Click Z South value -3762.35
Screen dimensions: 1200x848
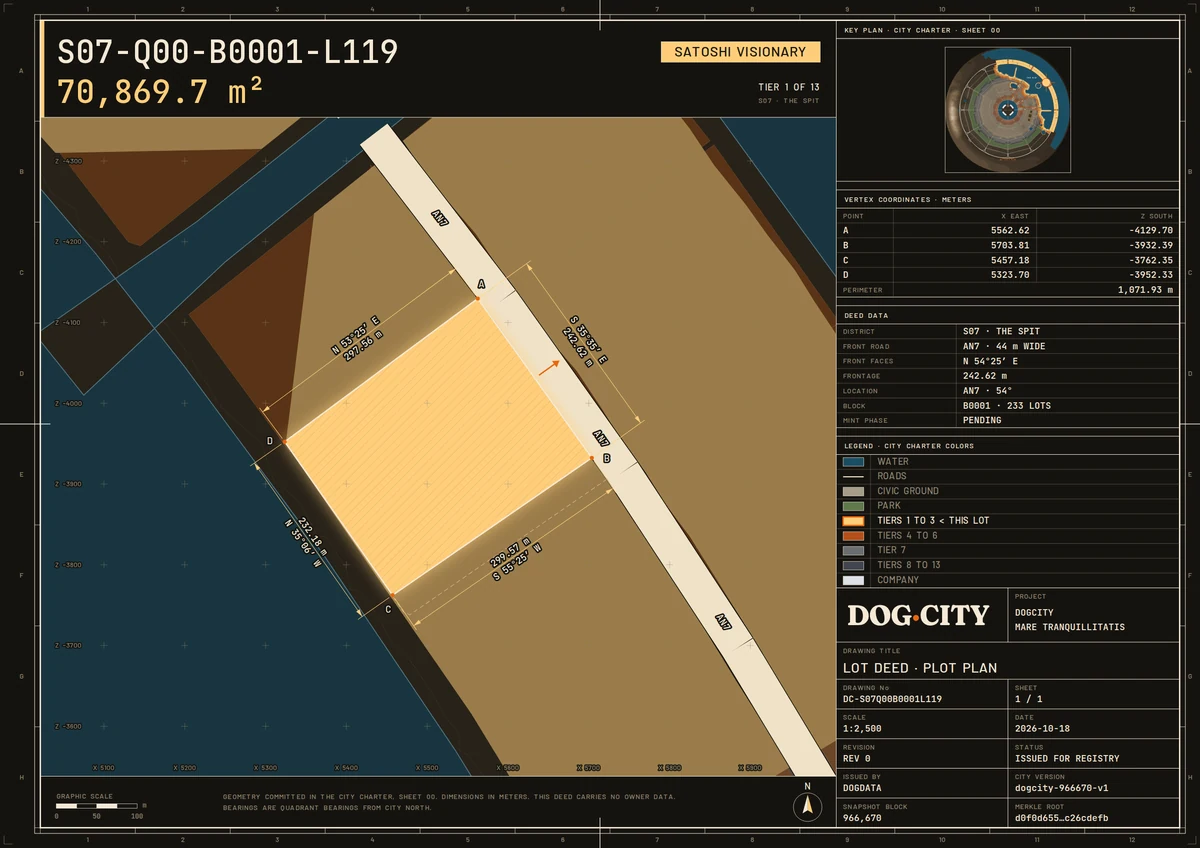pos(1150,260)
